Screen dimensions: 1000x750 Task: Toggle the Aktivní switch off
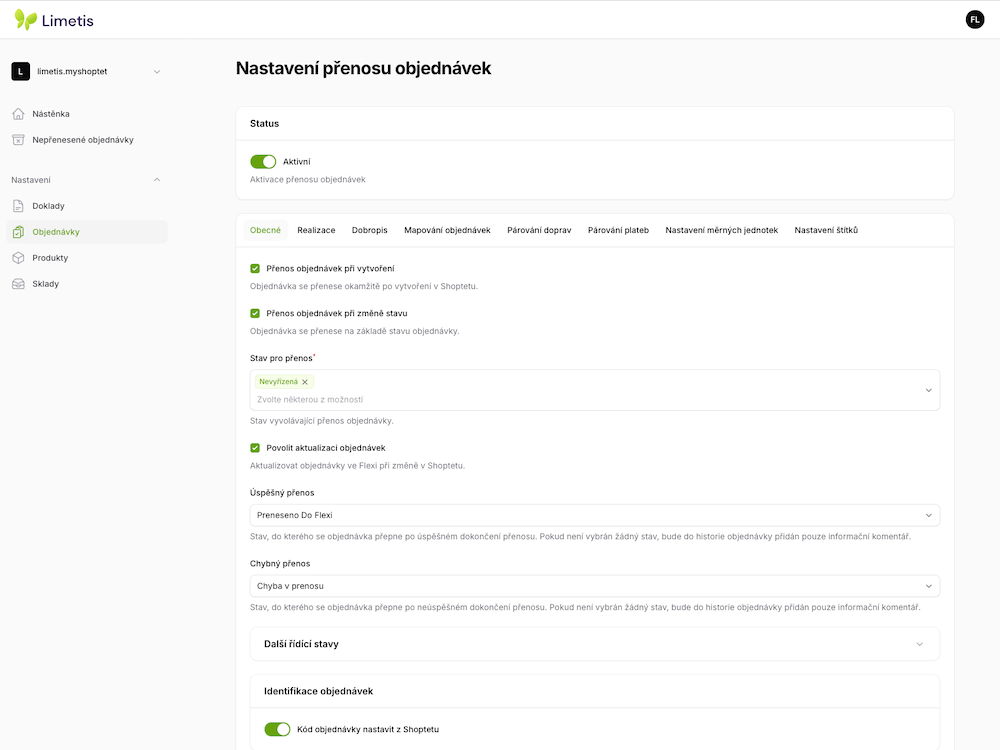[x=263, y=162]
